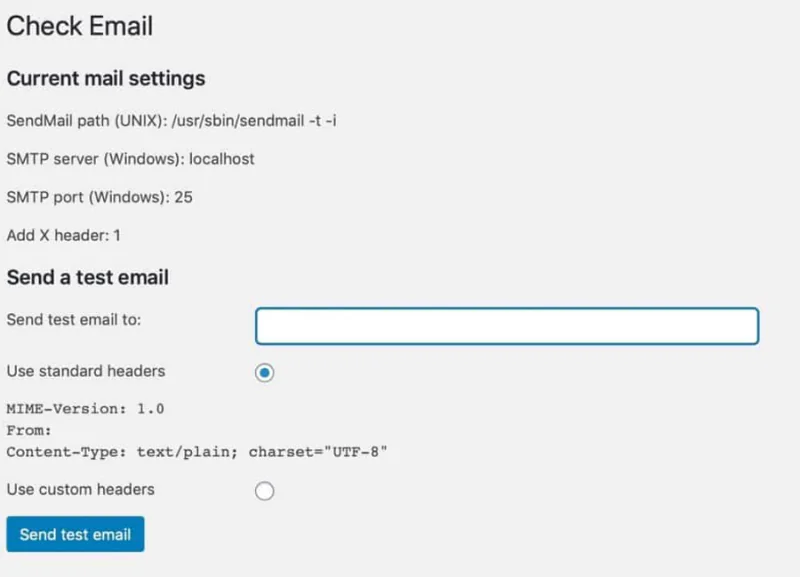
Task: Select the Use custom headers radio button
Action: (x=263, y=490)
